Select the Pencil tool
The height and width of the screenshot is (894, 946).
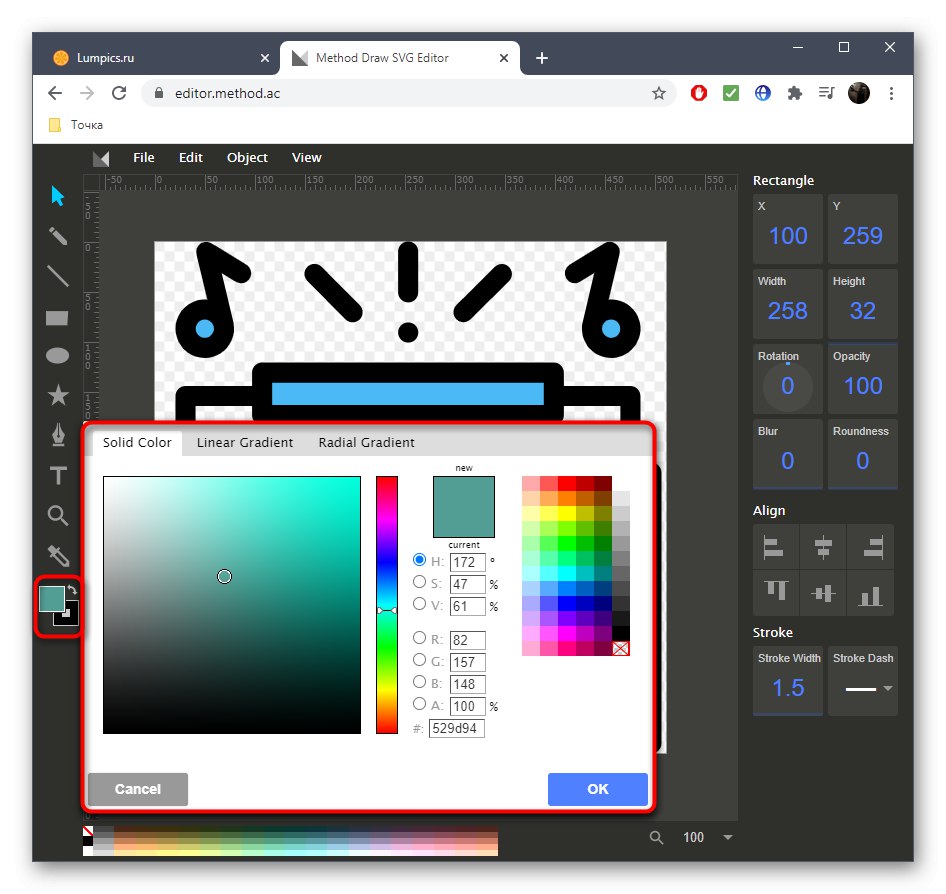click(58, 236)
